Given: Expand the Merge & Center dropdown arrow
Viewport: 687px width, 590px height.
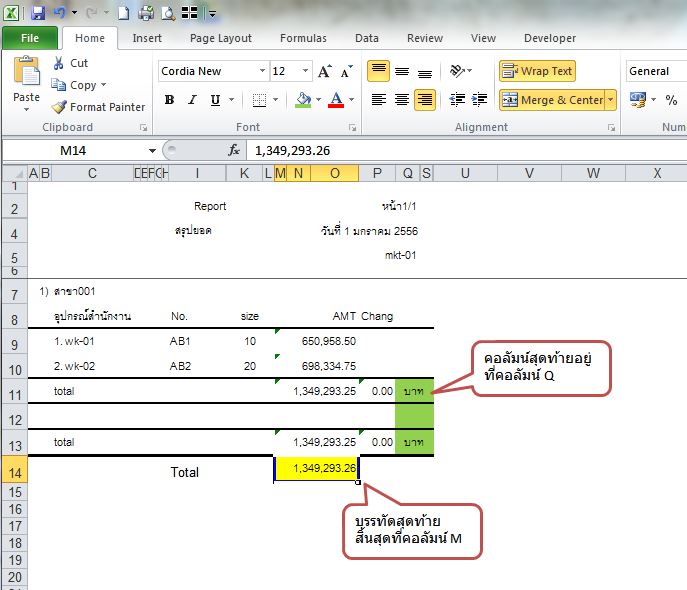Looking at the screenshot, I should coord(610,100).
